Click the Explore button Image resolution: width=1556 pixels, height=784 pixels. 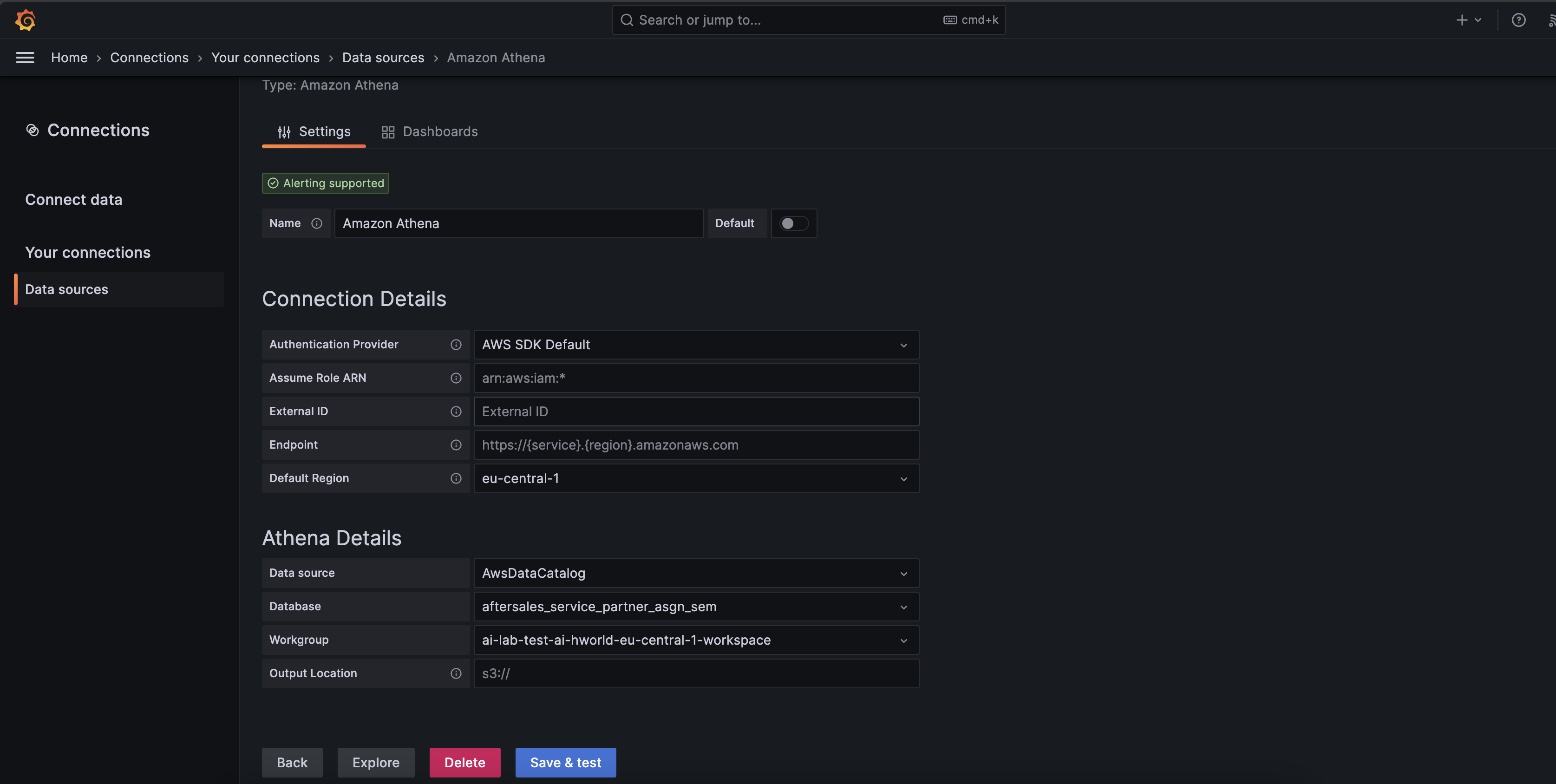point(376,762)
